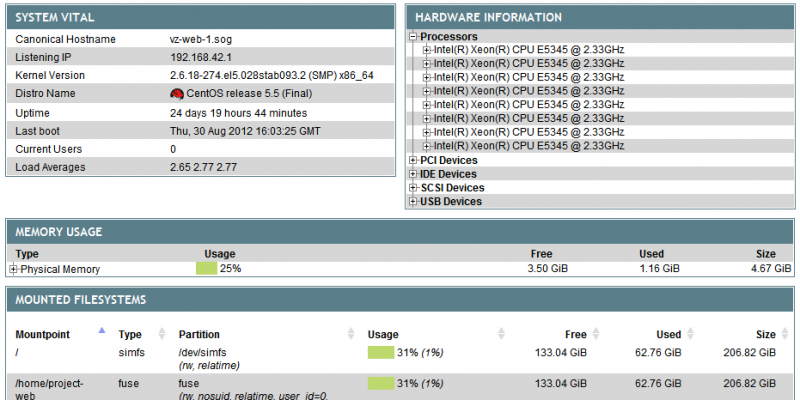Click the memory Free value 3.50 GiB

pos(547,268)
